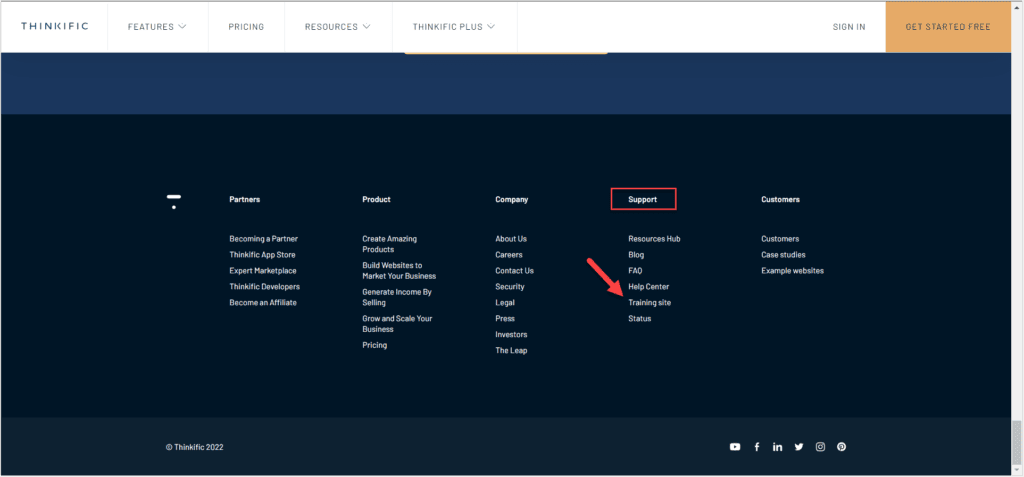Click Get Started Free button
The image size is (1024, 477).
click(x=948, y=27)
